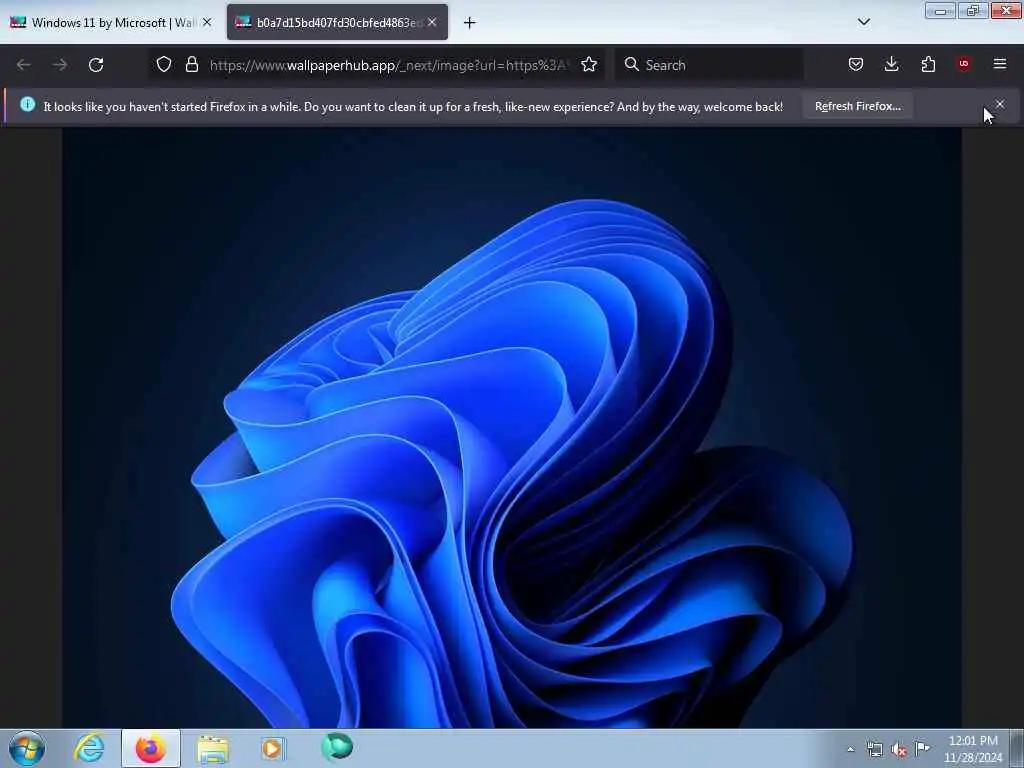Focus the Firefox Search box
Viewport: 1024px width, 768px height.
(709, 65)
